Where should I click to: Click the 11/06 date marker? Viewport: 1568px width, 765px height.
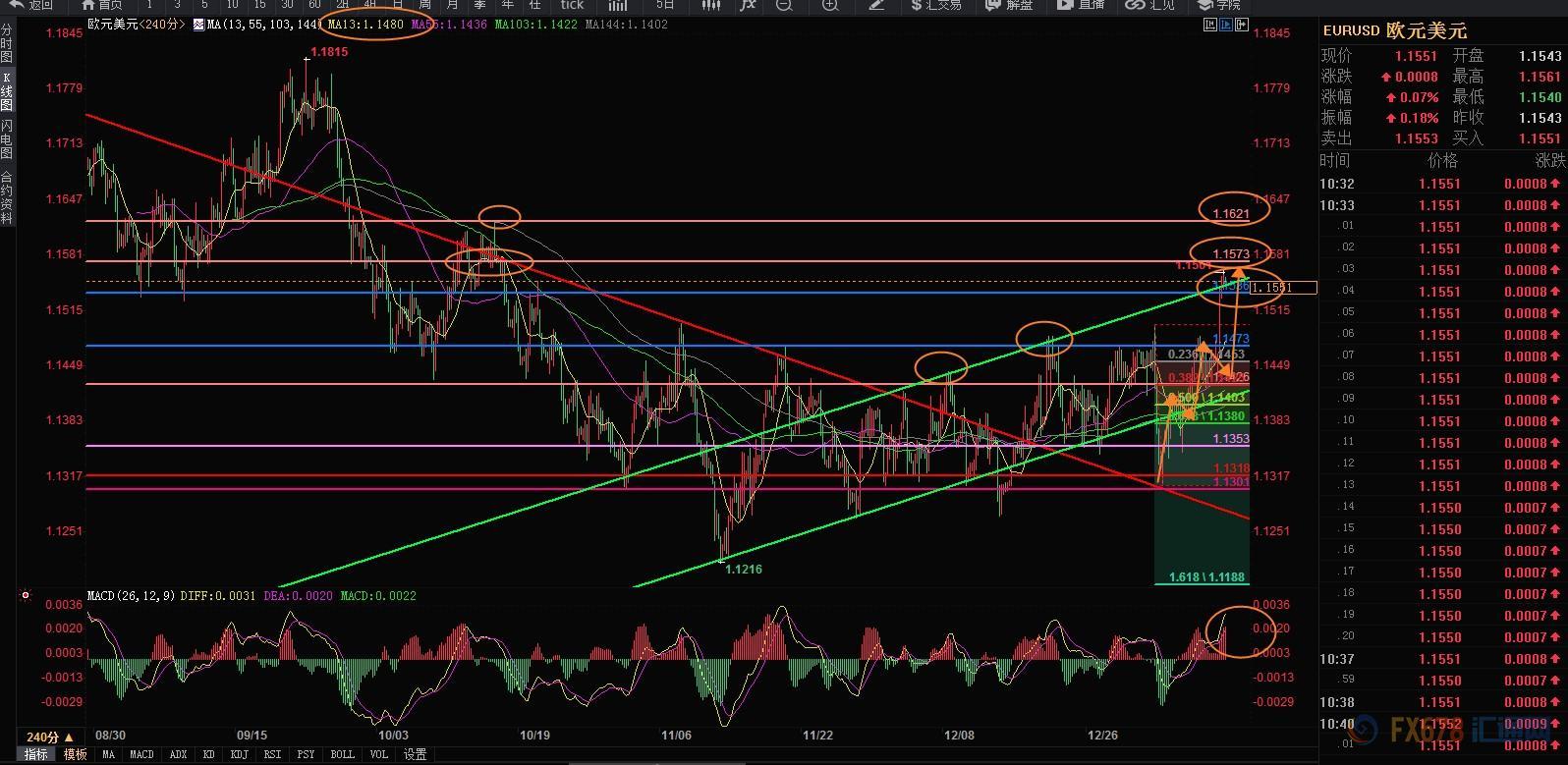click(677, 735)
